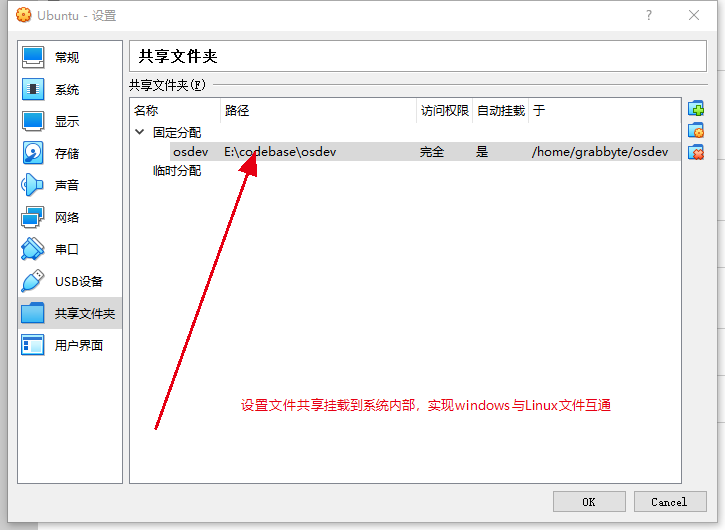This screenshot has width=725, height=530.
Task: Sort by the 于 column header
Action: 605,111
